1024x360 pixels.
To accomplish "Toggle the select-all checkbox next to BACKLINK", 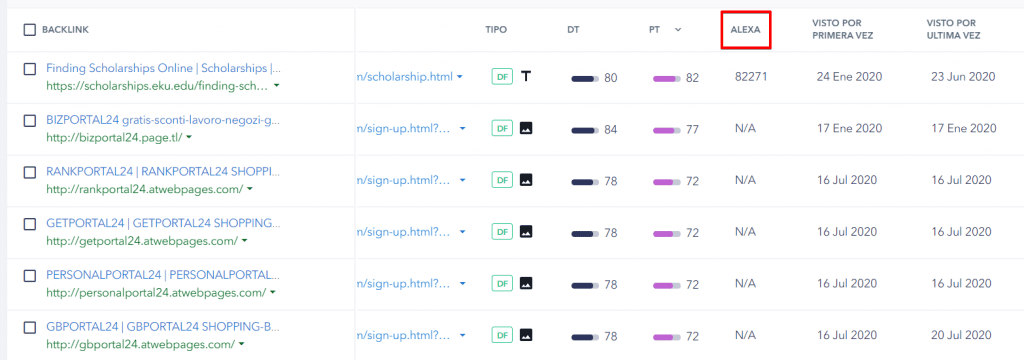I will click(x=29, y=29).
